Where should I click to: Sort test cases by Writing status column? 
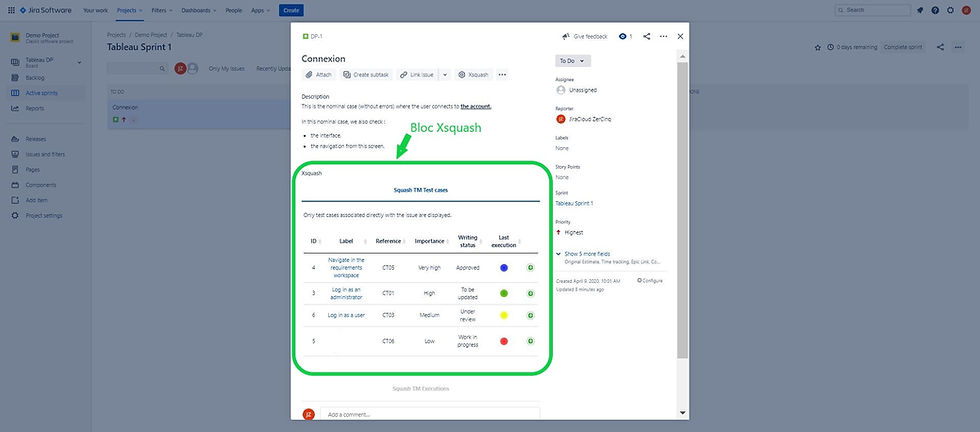[468, 241]
